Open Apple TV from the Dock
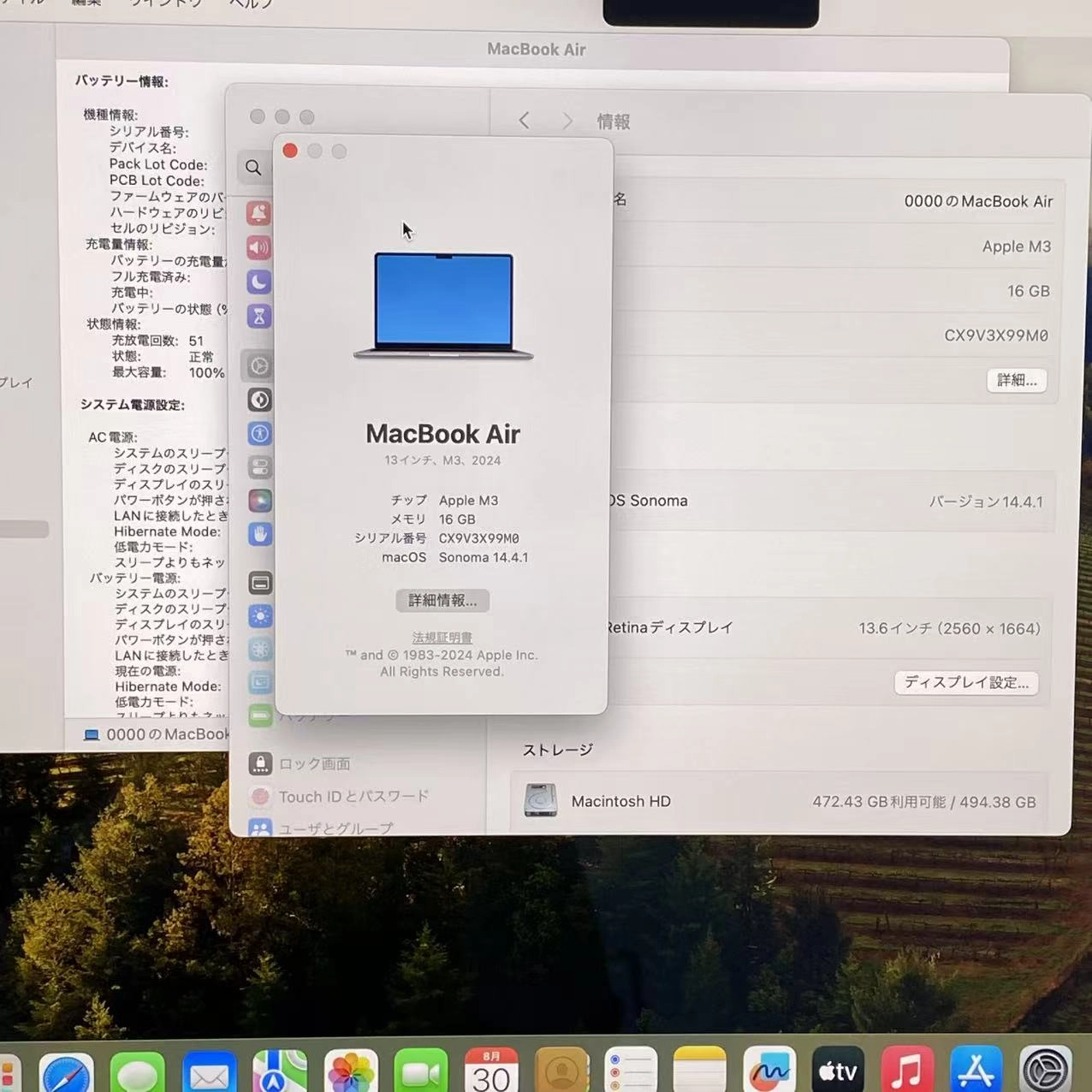Viewport: 1092px width, 1092px height. pyautogui.click(x=838, y=1070)
